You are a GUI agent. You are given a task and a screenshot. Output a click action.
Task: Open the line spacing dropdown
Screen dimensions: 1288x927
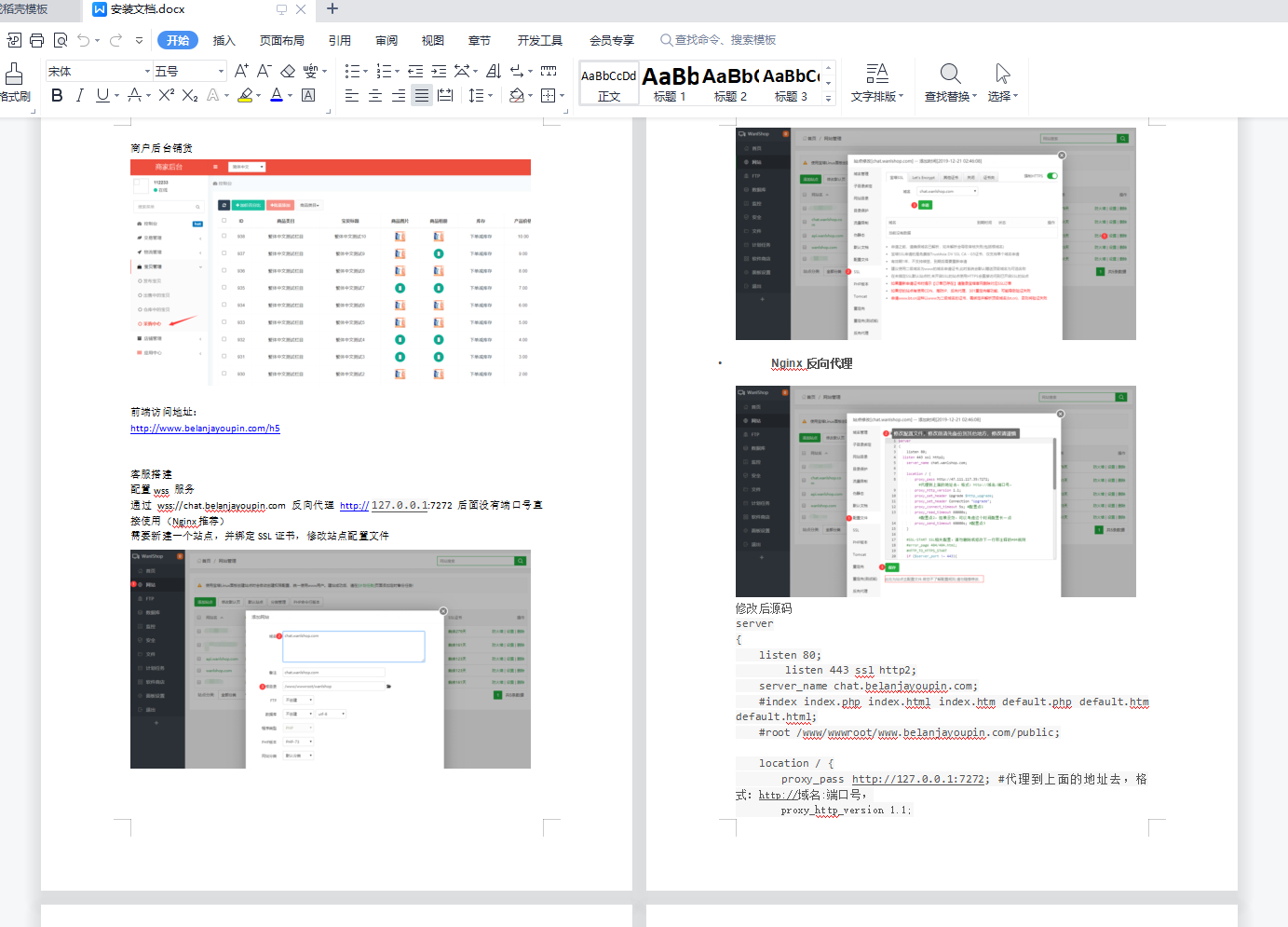478,95
